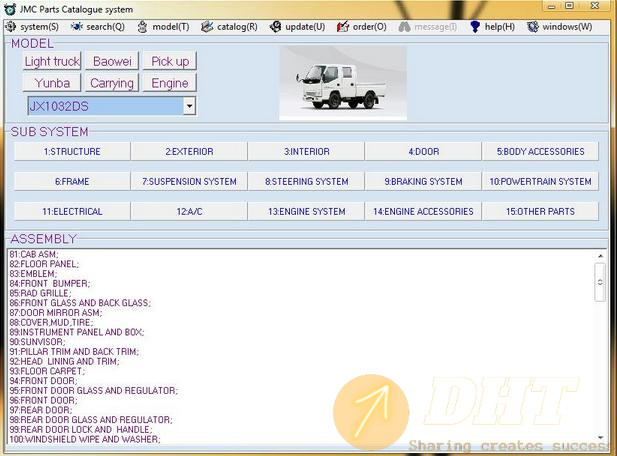This screenshot has width=617, height=456.
Task: Select the Carrying model button
Action: click(112, 83)
